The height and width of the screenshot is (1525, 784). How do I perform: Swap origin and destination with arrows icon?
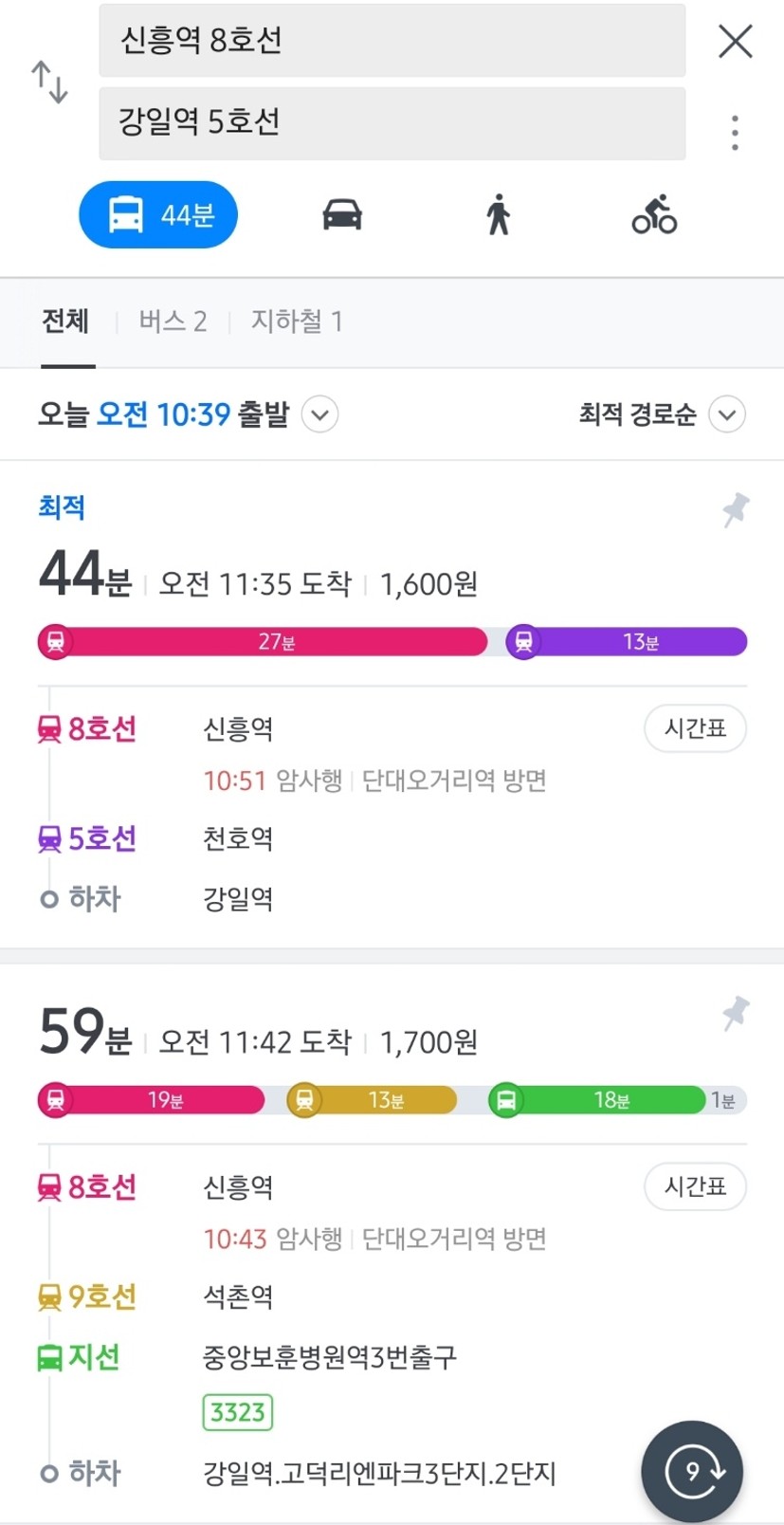[x=49, y=82]
